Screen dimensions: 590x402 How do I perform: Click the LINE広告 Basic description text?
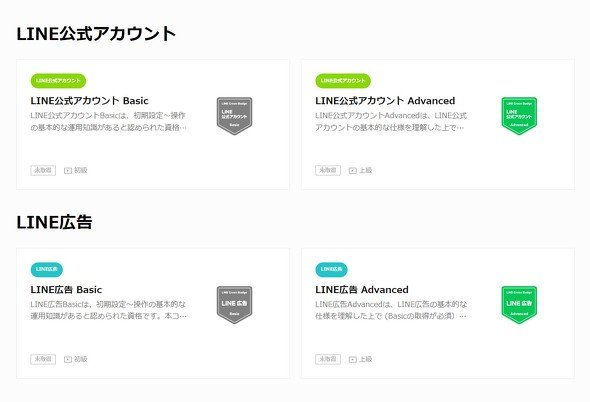108,310
